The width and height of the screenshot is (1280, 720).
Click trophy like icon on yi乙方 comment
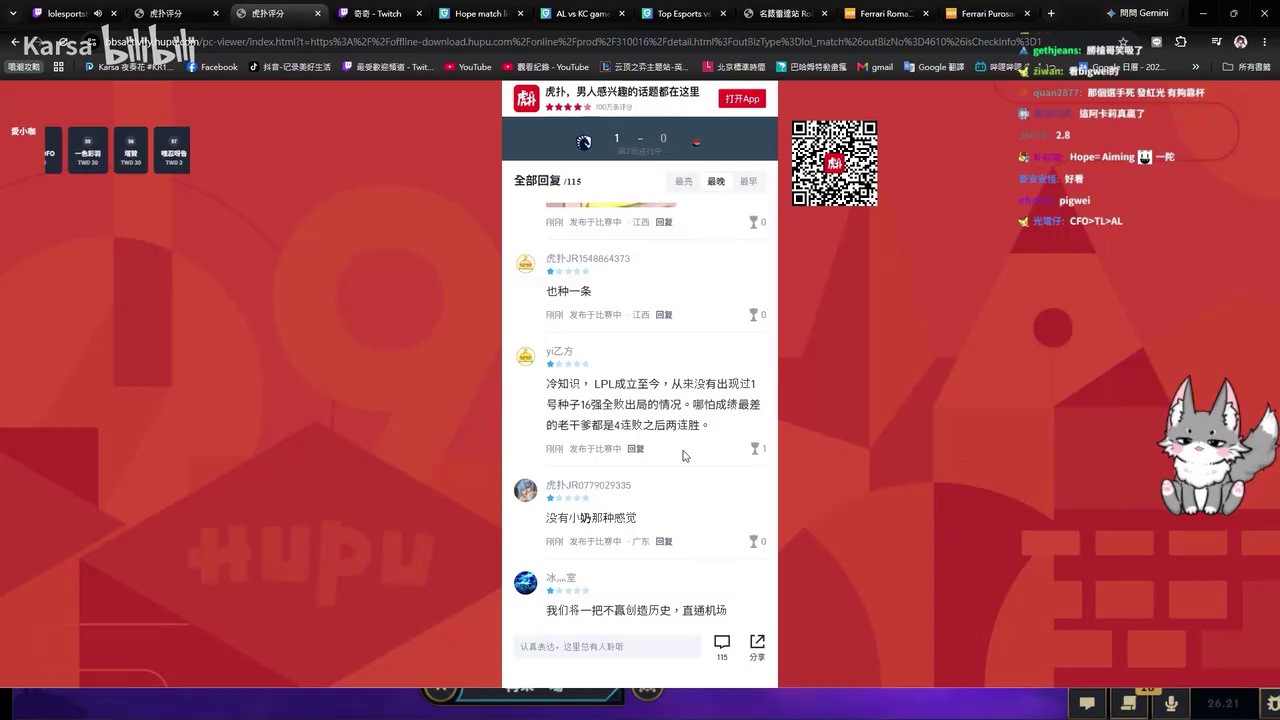tap(754, 449)
